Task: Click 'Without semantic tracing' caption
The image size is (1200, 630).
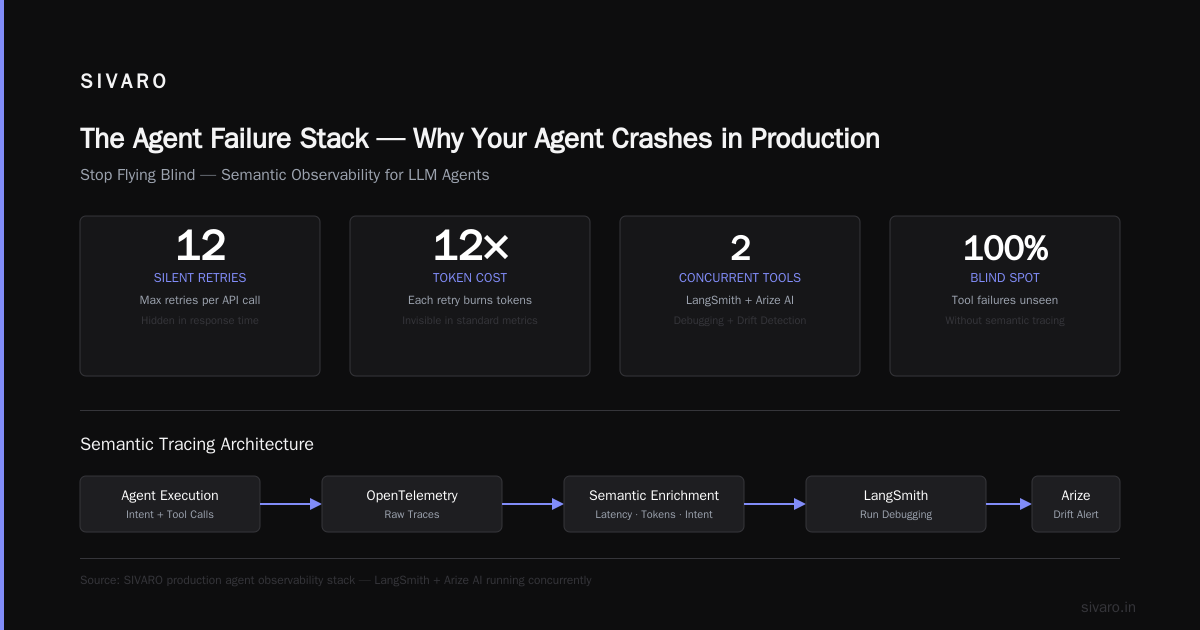Action: (1005, 321)
